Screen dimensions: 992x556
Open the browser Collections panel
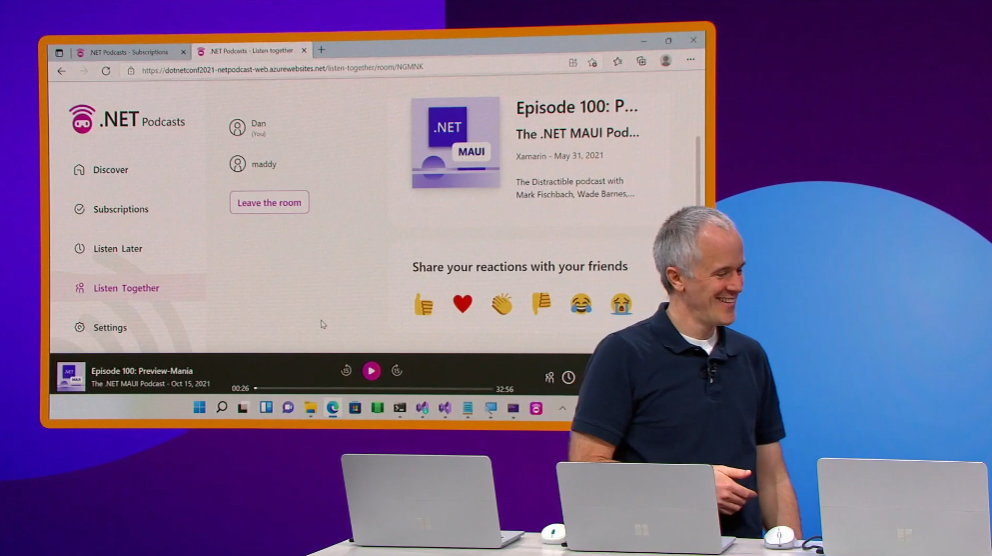point(642,61)
